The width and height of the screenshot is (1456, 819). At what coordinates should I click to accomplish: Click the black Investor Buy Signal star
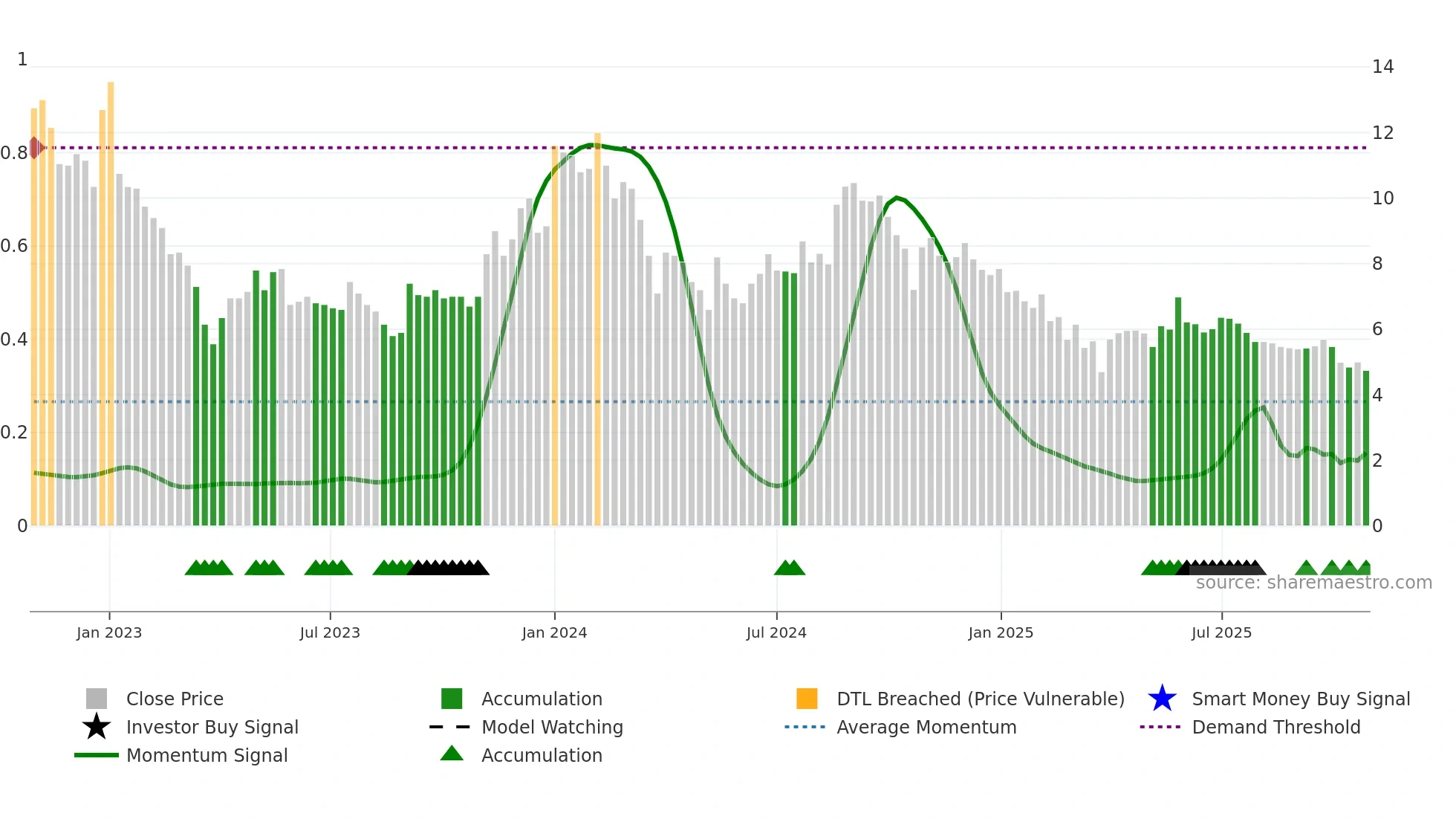pos(97,727)
